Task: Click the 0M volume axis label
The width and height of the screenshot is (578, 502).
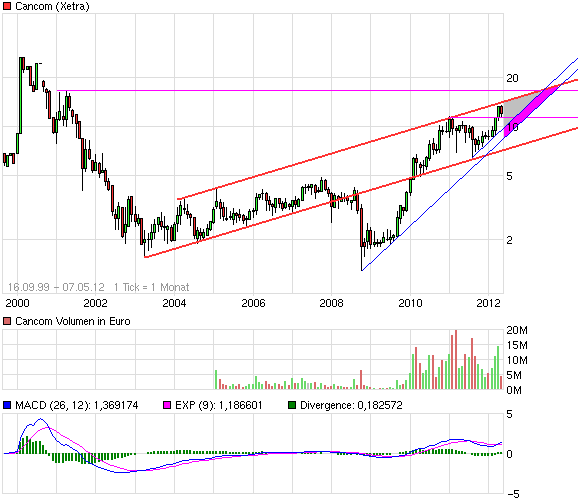Action: coord(514,390)
